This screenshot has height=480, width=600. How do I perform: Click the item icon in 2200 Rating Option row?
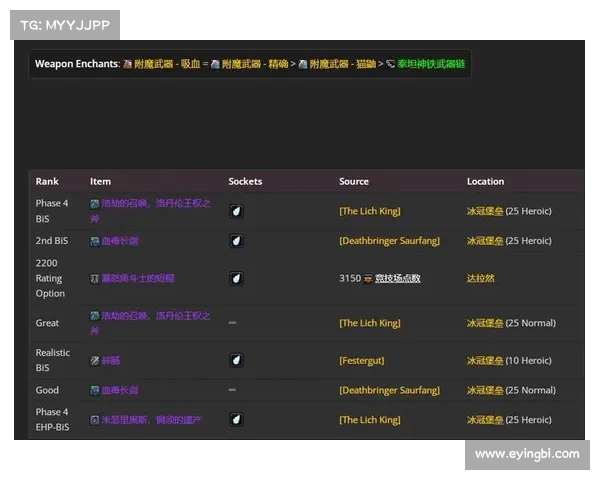[95, 278]
